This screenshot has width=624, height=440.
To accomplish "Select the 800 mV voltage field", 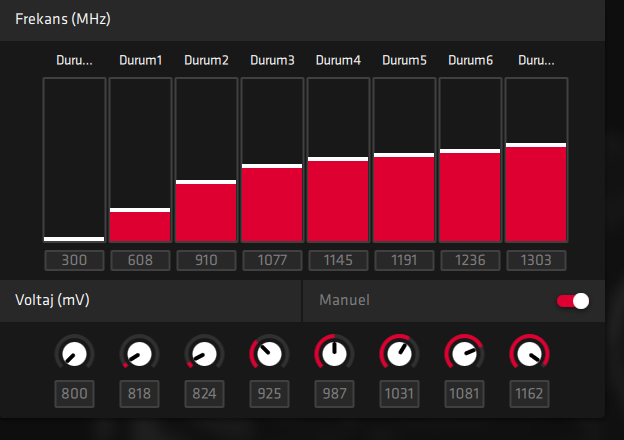I will coord(74,394).
